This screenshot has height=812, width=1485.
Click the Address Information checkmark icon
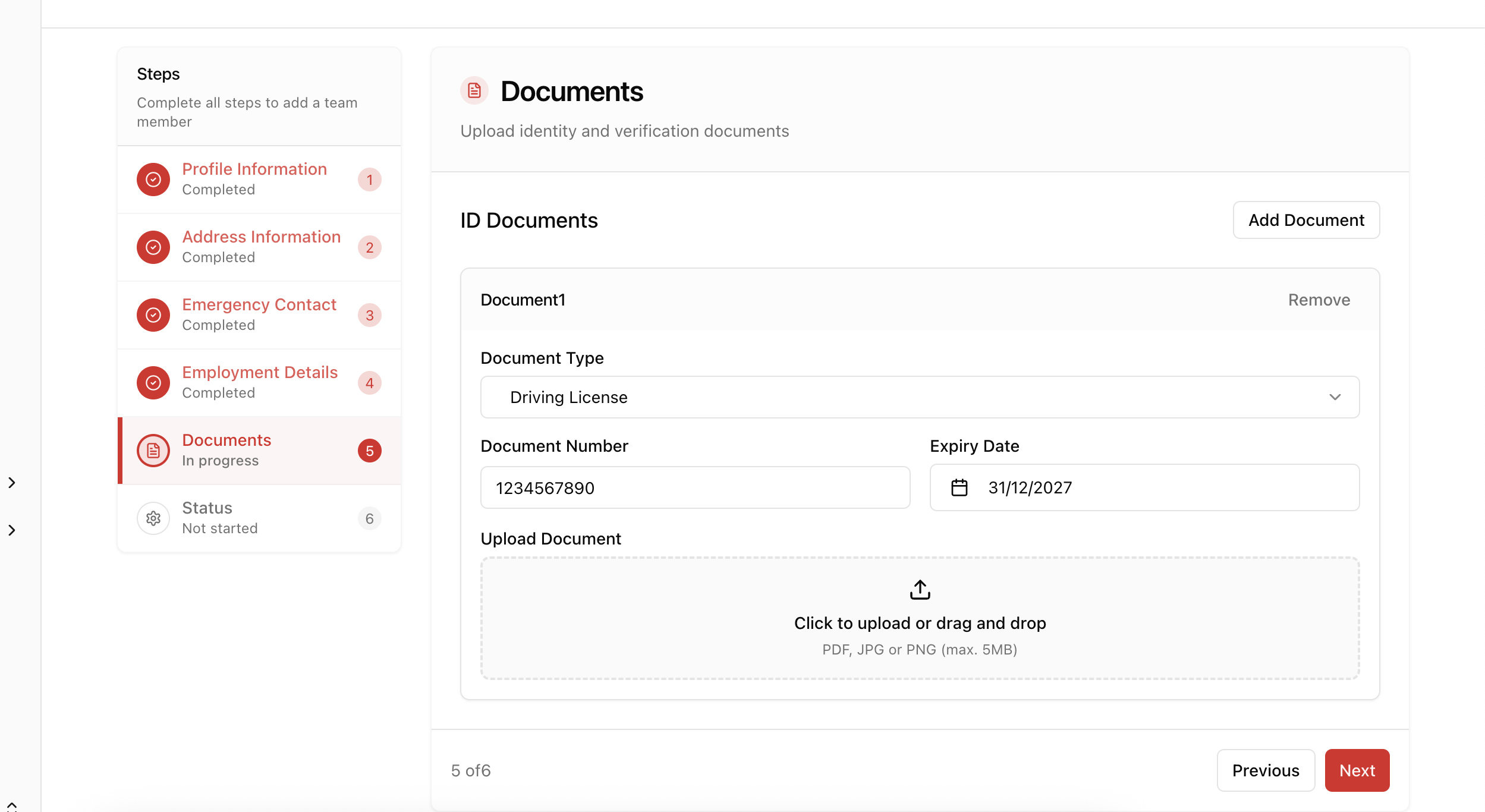coord(153,247)
